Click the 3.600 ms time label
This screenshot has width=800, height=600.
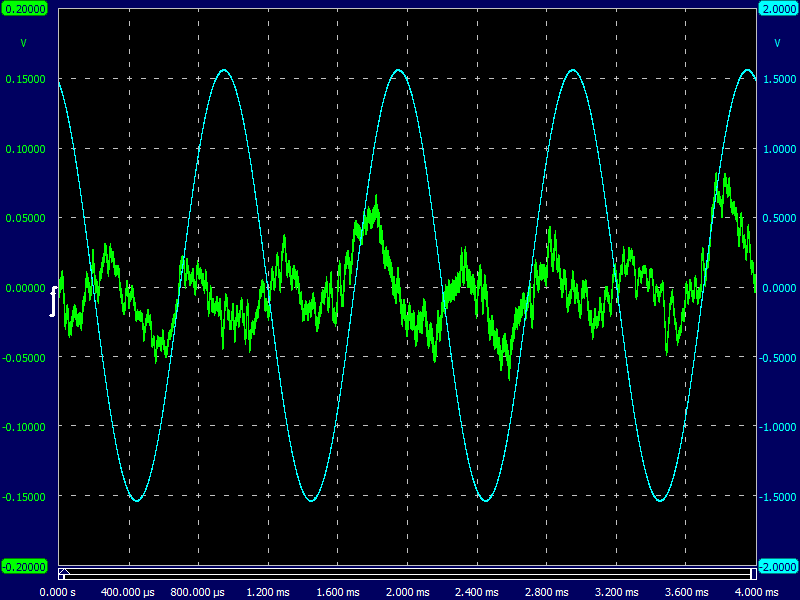pos(686,592)
